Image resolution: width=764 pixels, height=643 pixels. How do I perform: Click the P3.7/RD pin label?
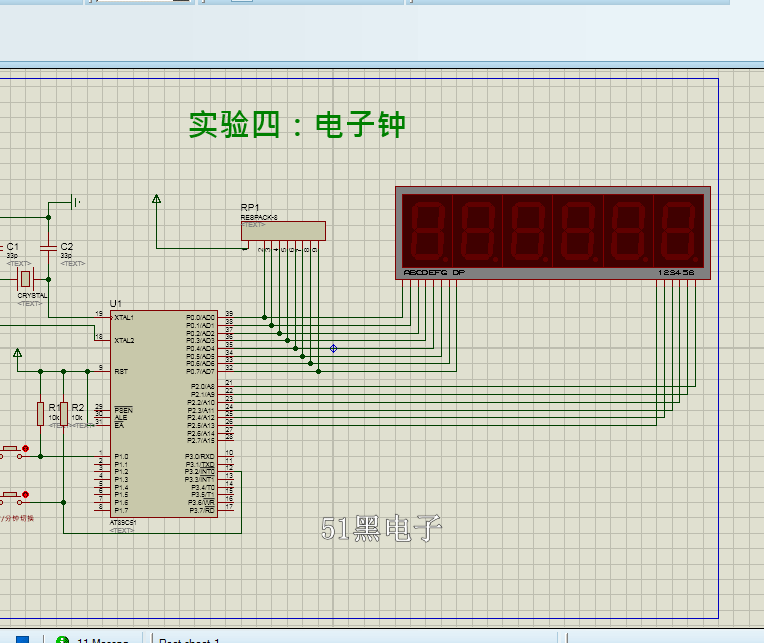(x=202, y=510)
